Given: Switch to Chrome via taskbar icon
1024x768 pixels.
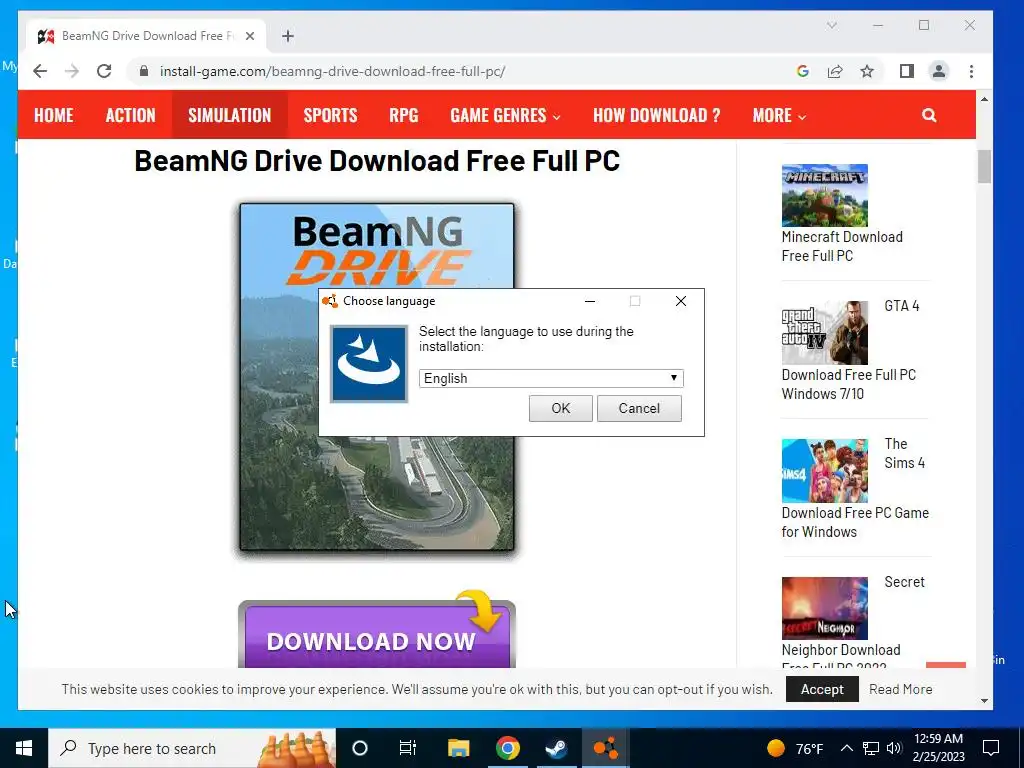Looking at the screenshot, I should [507, 748].
